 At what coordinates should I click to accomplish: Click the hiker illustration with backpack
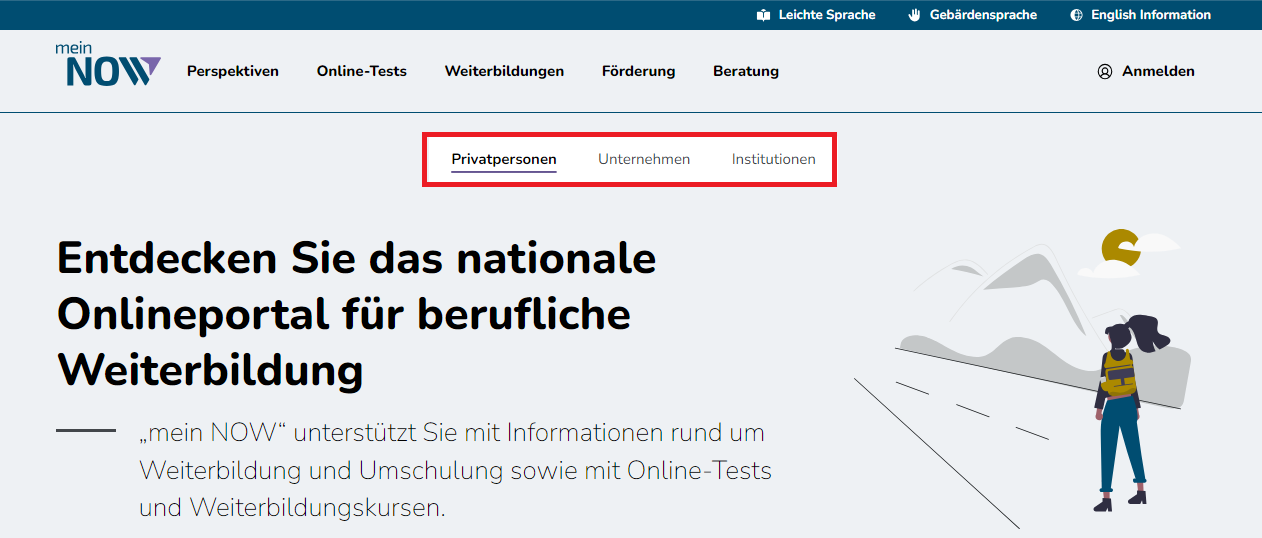coord(1130,414)
